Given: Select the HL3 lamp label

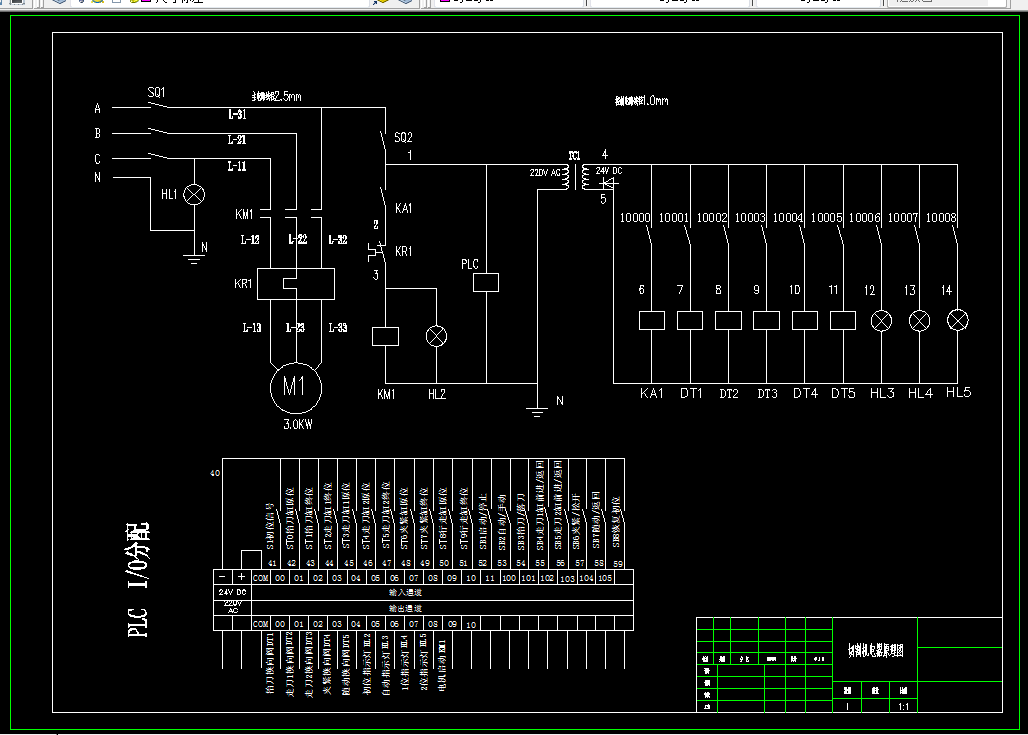Looking at the screenshot, I should (882, 393).
